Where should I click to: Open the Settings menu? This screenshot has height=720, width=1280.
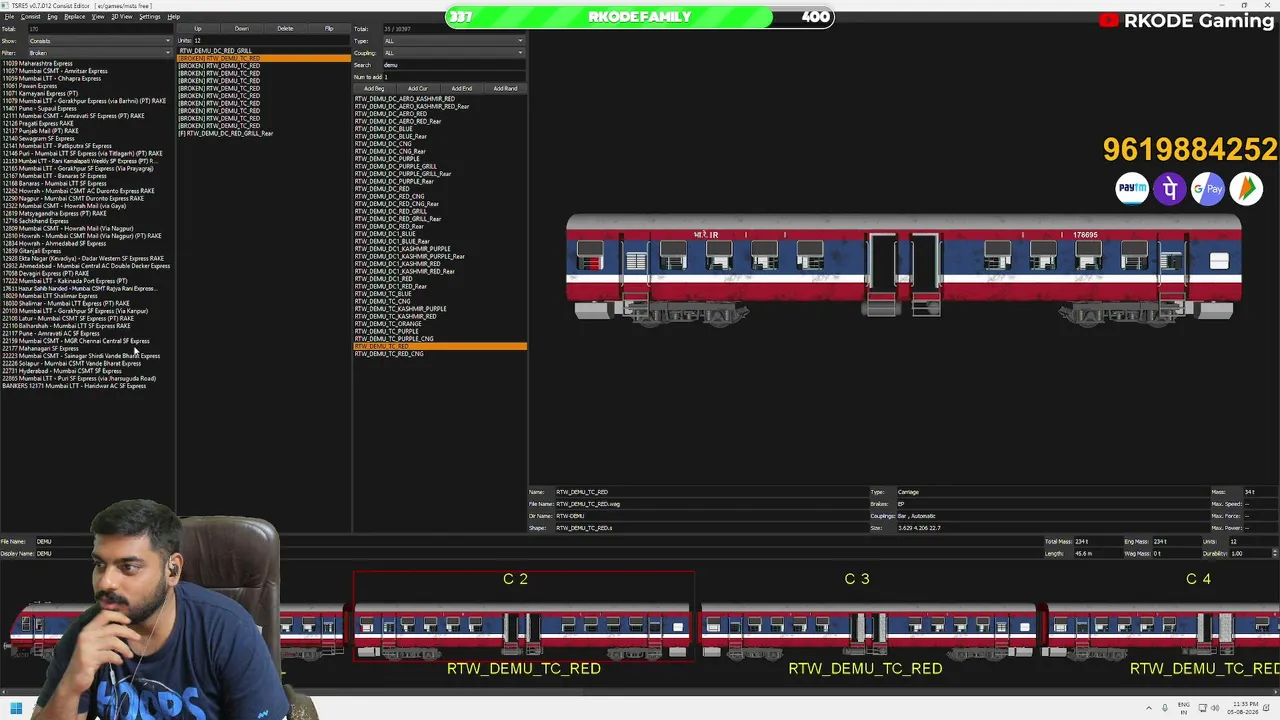[149, 17]
